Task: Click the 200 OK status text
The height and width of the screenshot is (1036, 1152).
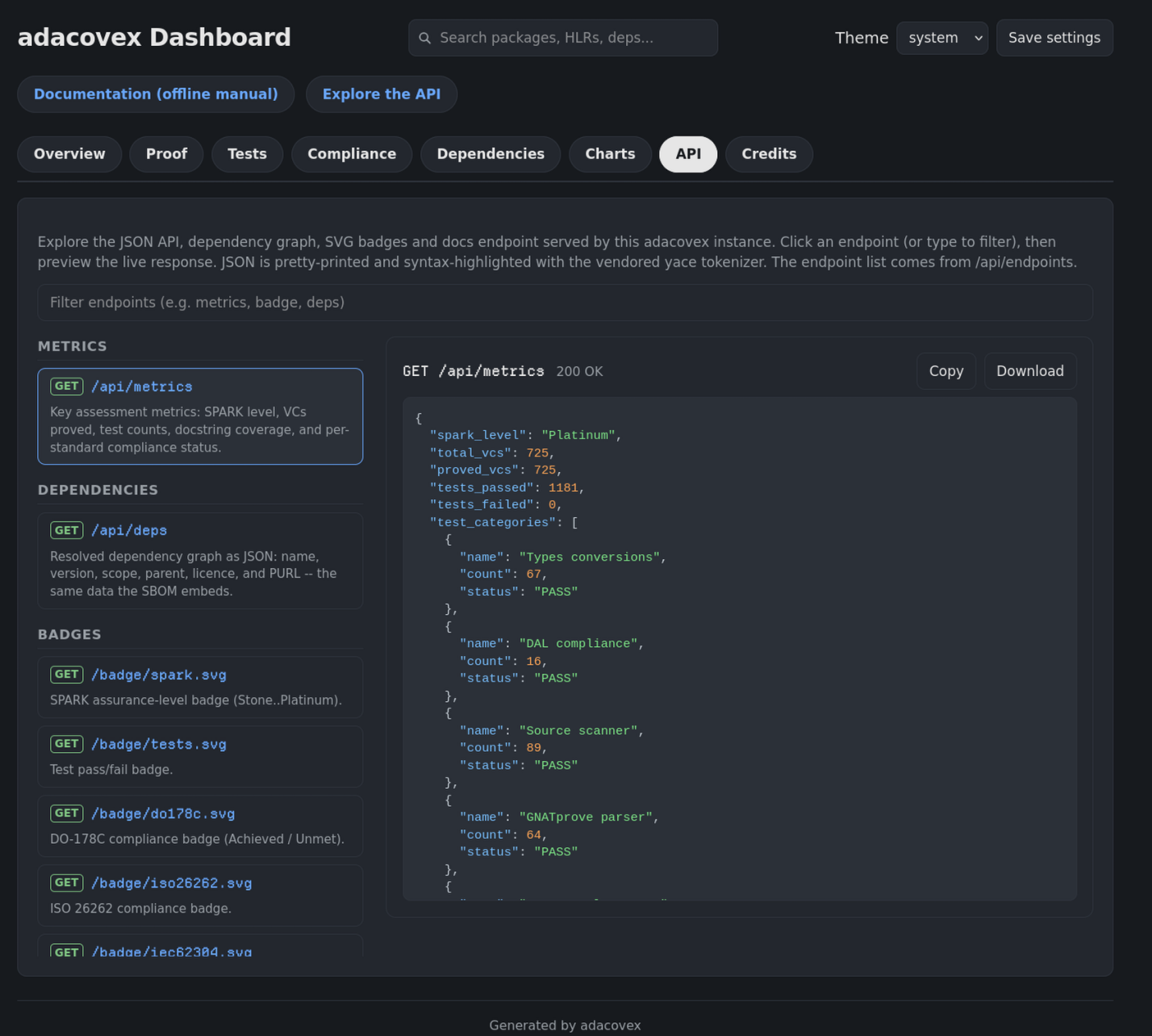Action: coord(579,371)
